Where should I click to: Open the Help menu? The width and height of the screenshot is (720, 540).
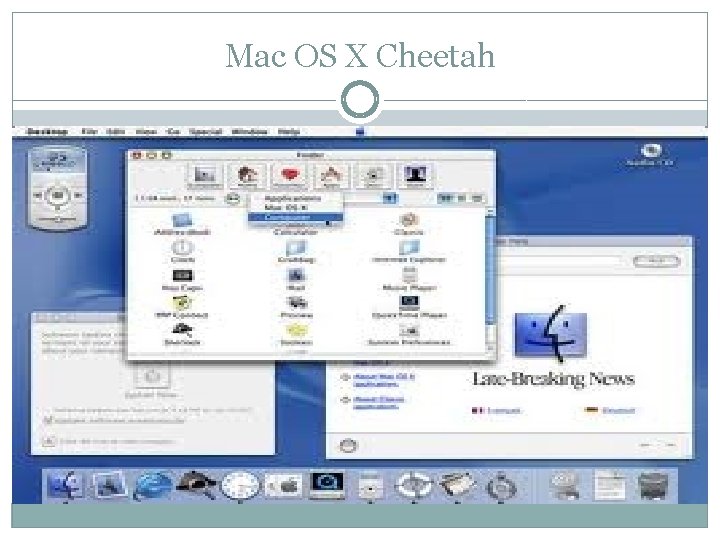289,132
